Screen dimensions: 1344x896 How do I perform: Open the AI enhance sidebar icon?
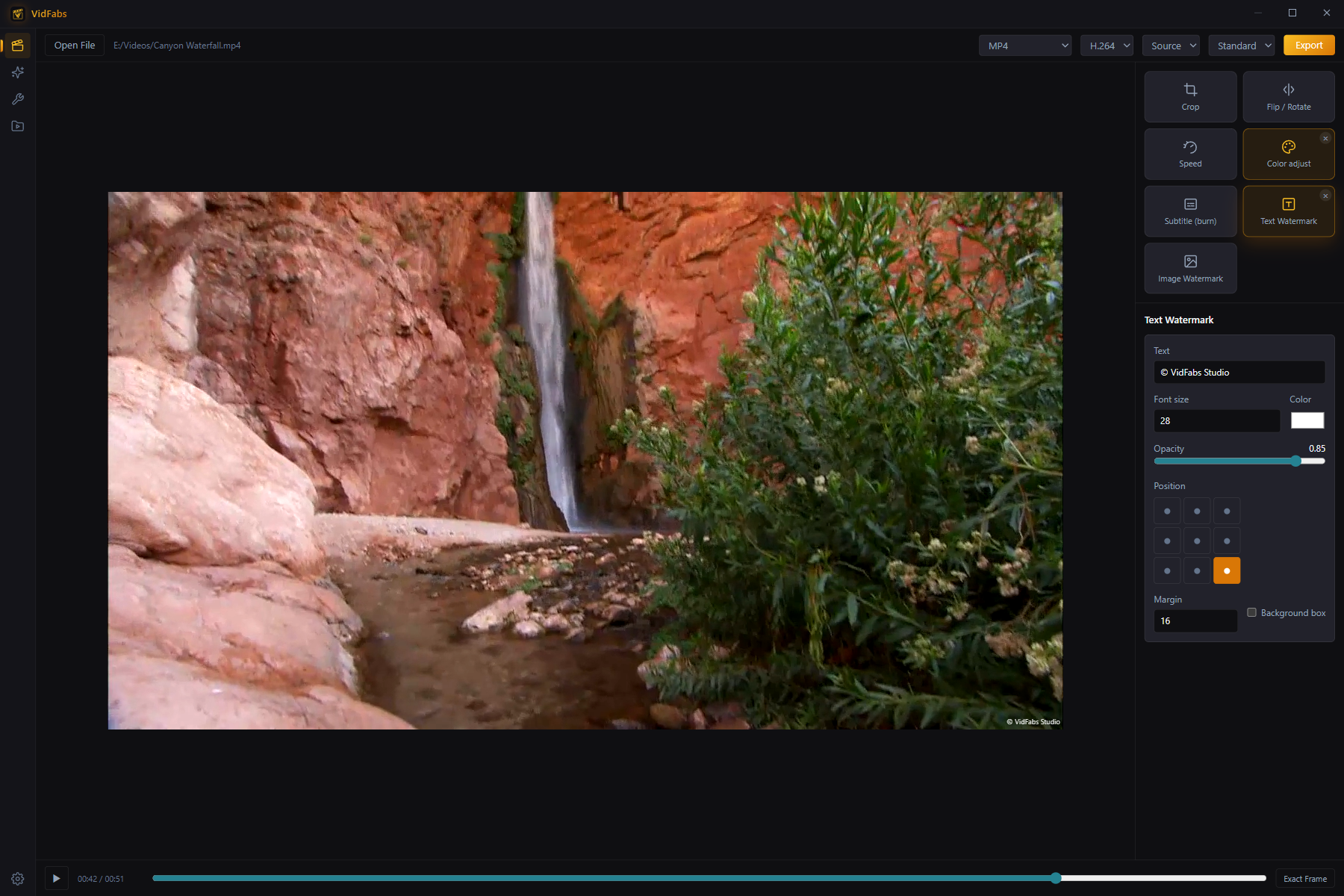[x=18, y=72]
